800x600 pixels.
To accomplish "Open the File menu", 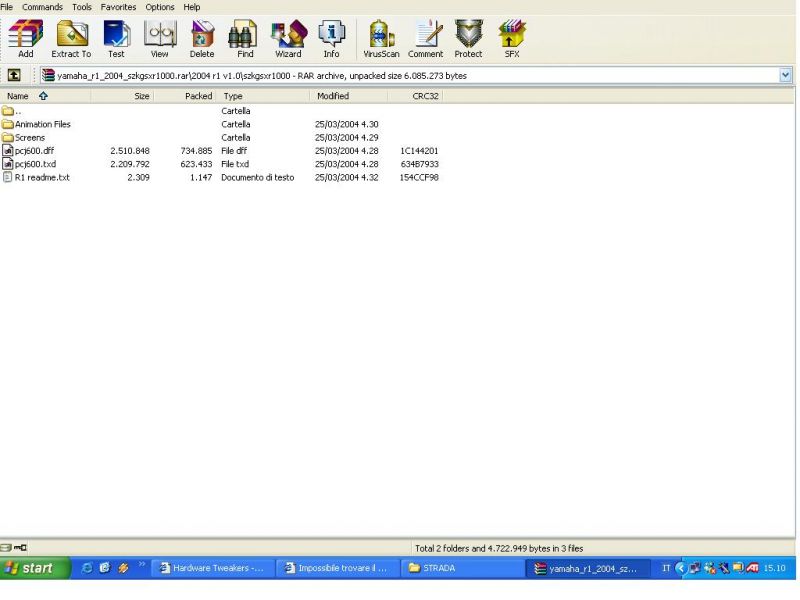I will 7,7.
